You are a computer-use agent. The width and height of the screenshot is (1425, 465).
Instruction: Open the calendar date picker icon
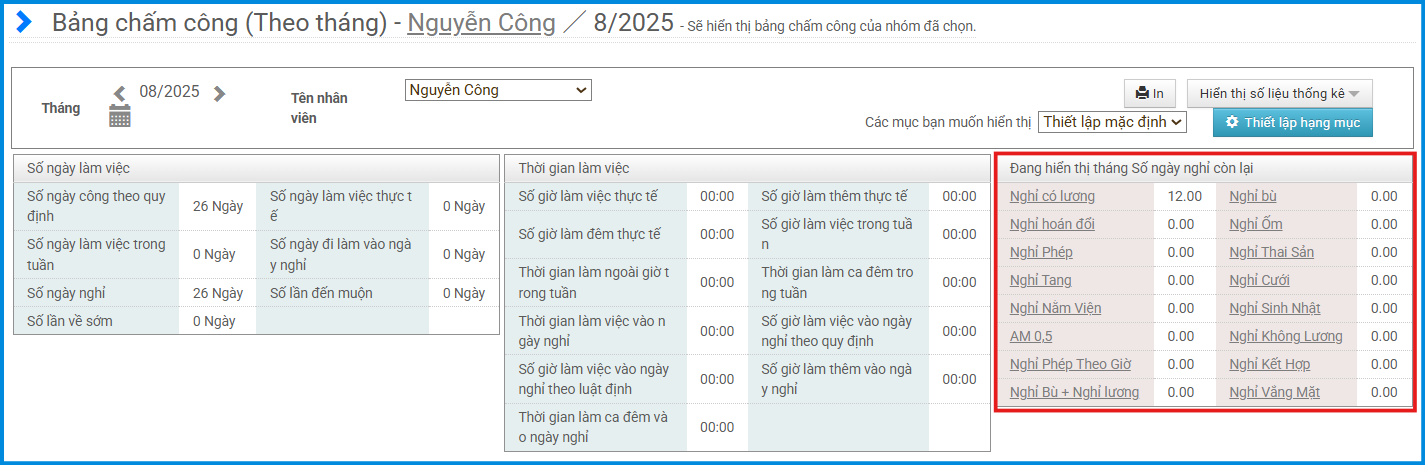pyautogui.click(x=120, y=116)
